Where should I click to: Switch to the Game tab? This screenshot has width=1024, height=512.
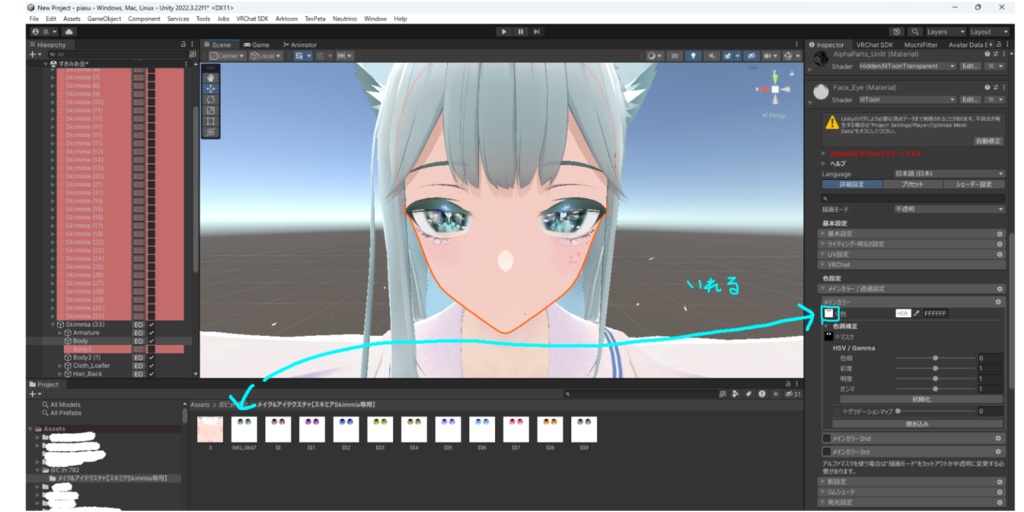[256, 44]
